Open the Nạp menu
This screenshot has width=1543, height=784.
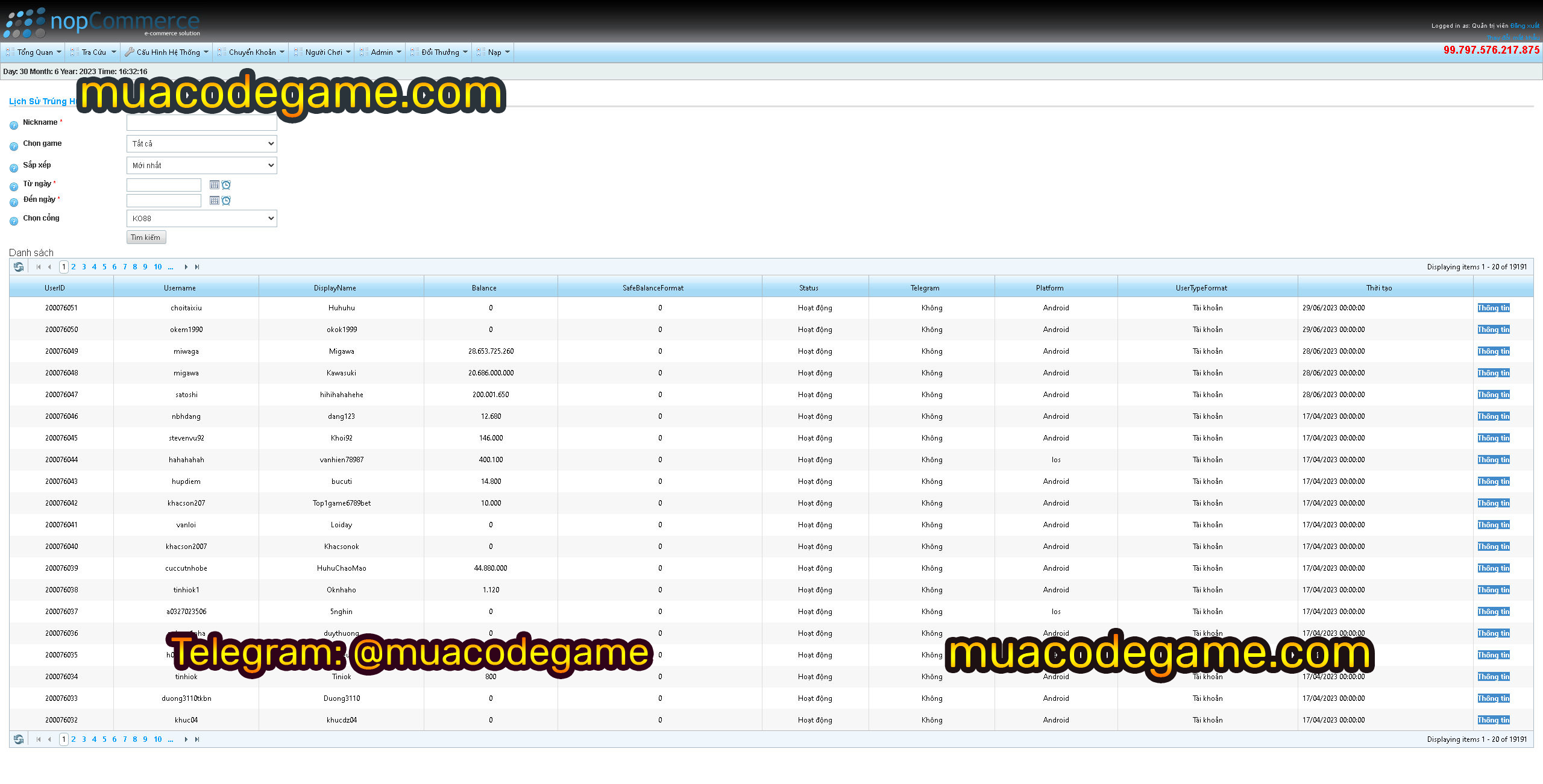pos(493,52)
